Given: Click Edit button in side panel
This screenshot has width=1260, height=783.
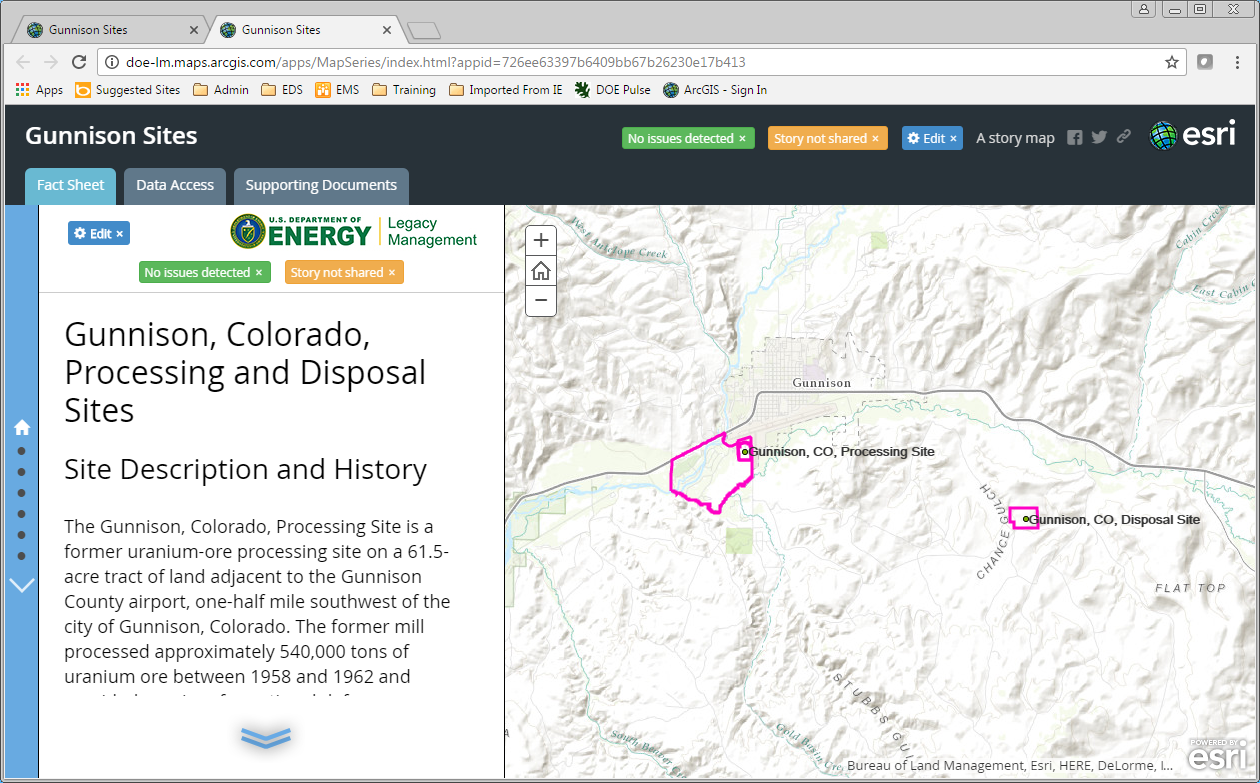Looking at the screenshot, I should pos(99,233).
